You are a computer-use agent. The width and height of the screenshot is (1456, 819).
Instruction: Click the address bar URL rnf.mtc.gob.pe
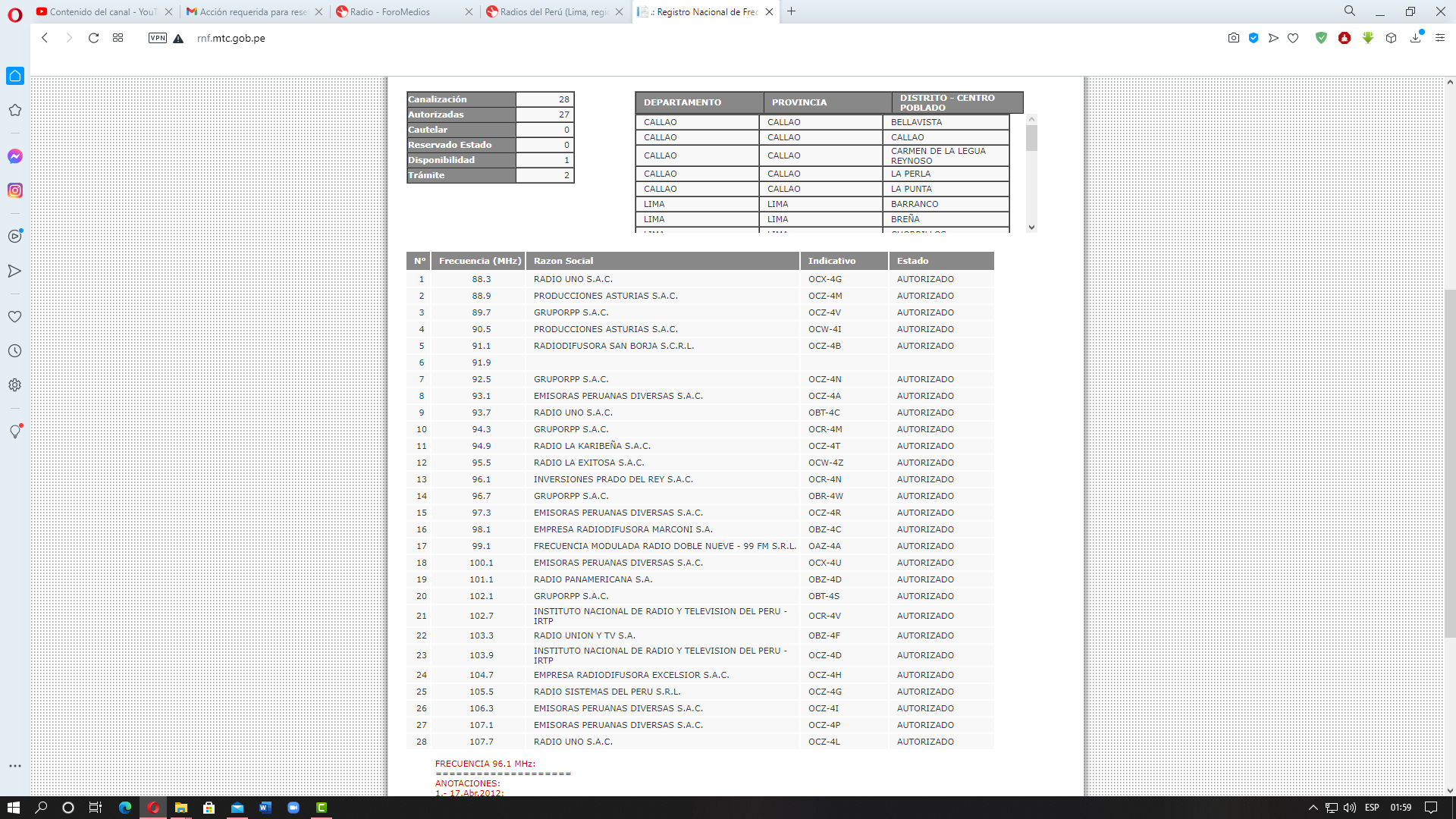coord(231,38)
